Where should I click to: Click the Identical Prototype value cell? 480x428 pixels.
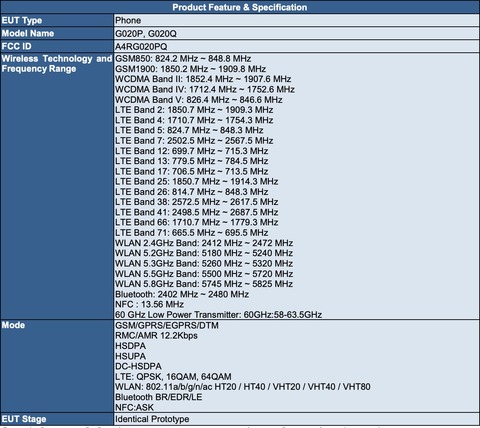297,419
